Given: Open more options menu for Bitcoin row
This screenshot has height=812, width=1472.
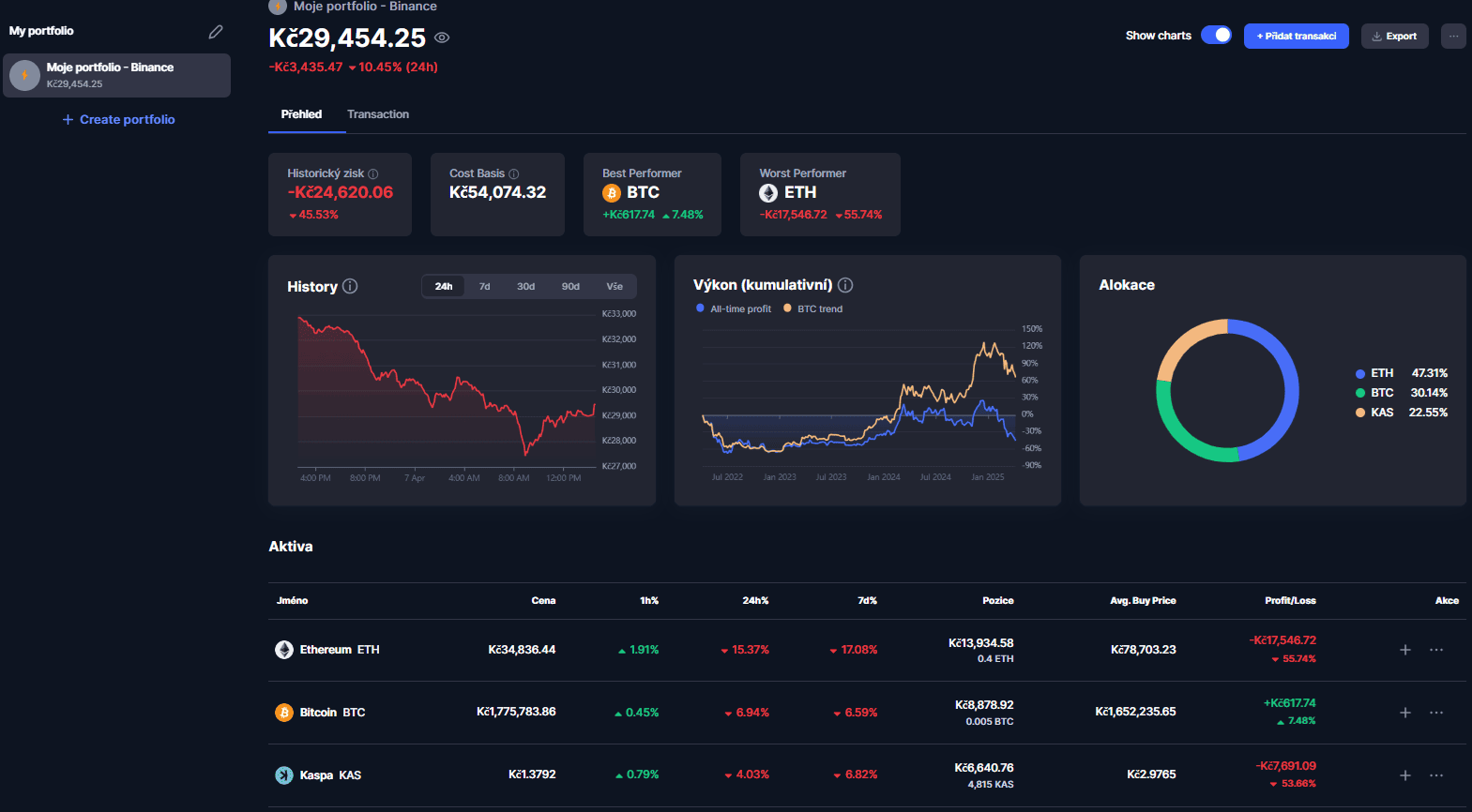Looking at the screenshot, I should coord(1436,713).
